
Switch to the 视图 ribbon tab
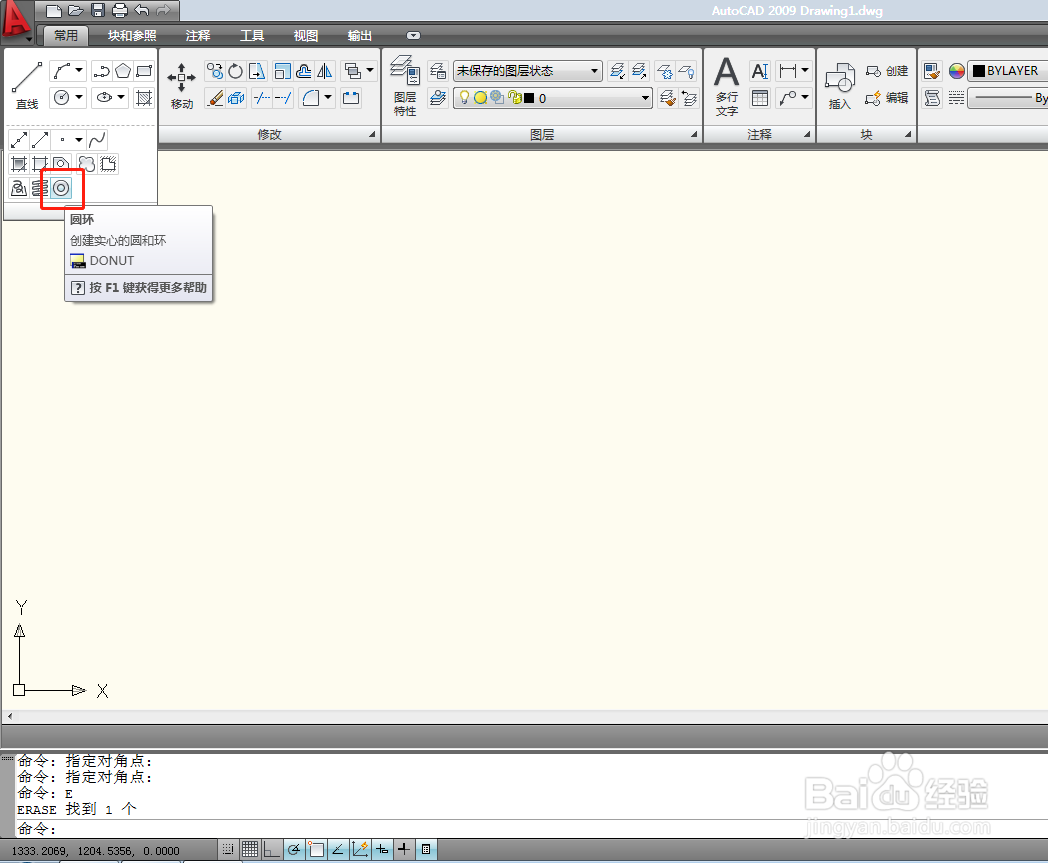(x=305, y=35)
